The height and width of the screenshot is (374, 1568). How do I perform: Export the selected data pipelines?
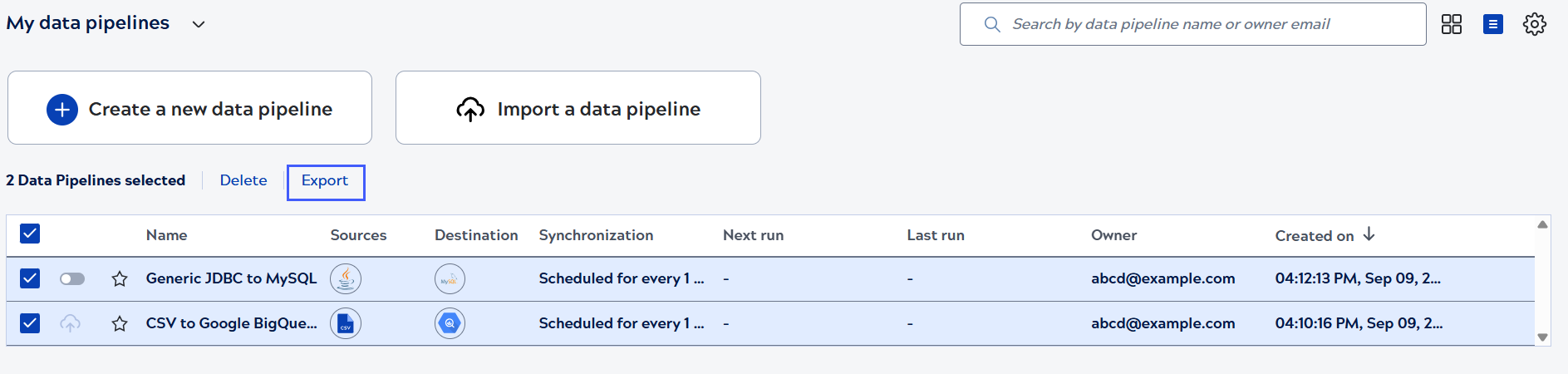coord(325,181)
